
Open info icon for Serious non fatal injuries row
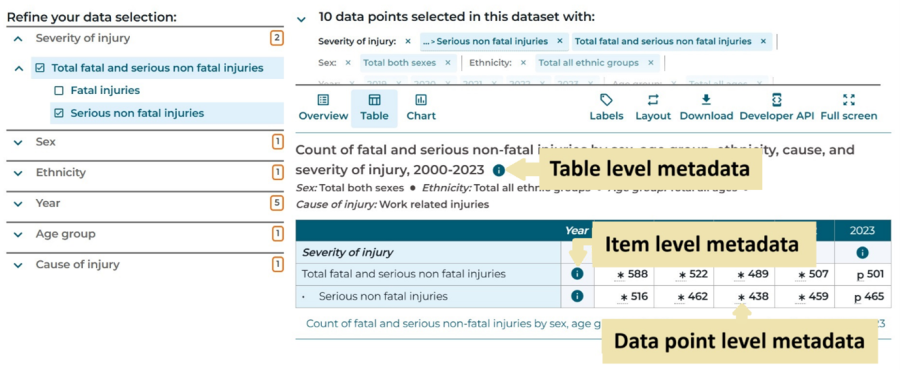577,297
